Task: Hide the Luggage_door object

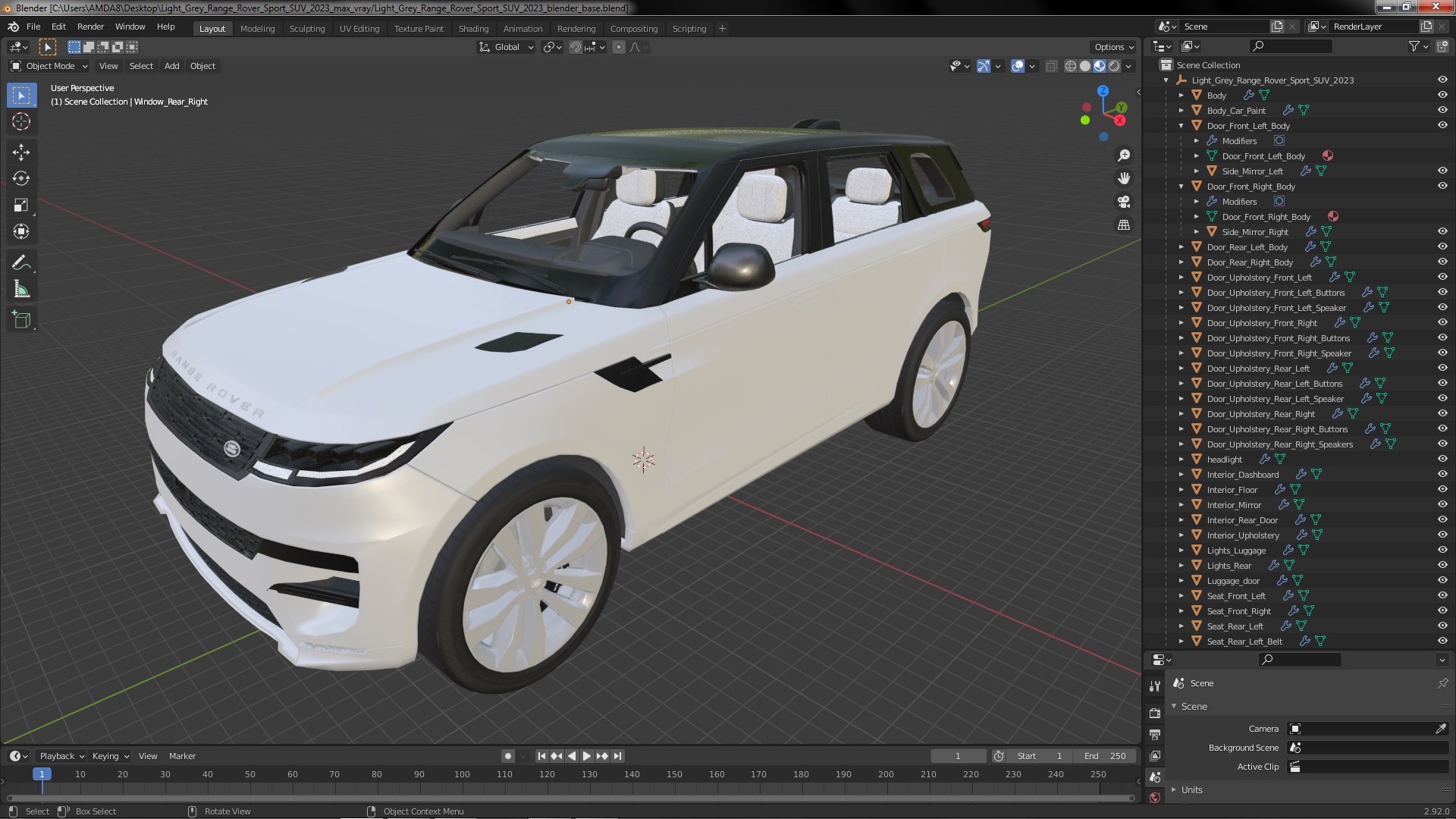Action: click(x=1442, y=580)
